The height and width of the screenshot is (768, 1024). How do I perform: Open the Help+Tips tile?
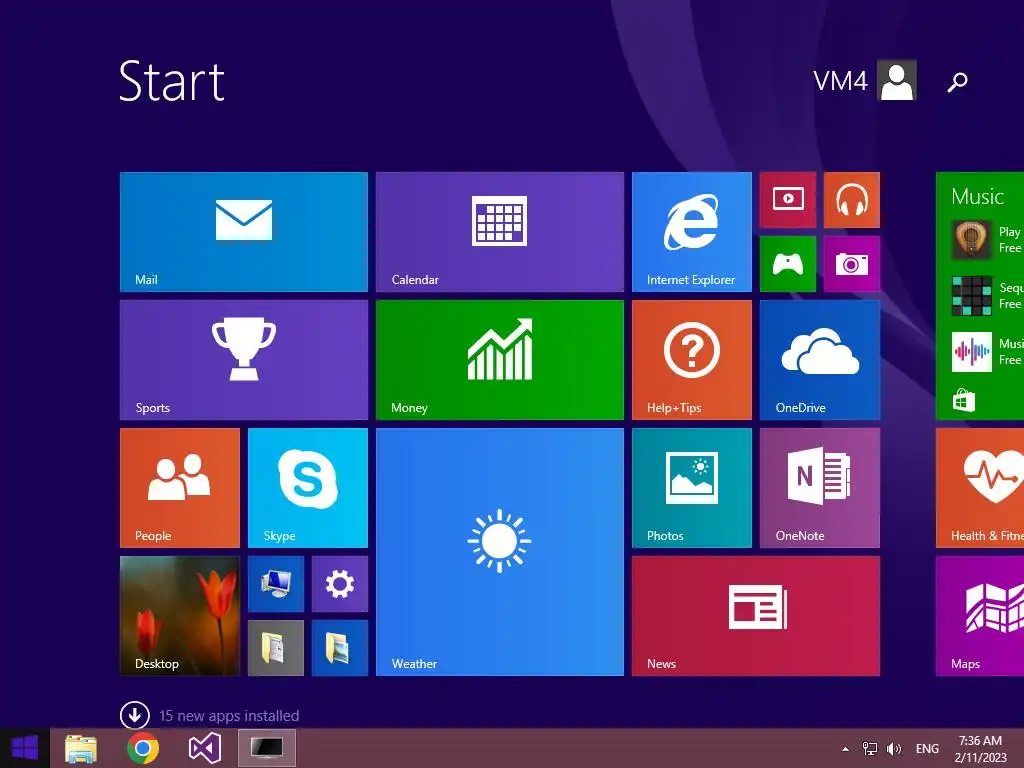coord(692,360)
